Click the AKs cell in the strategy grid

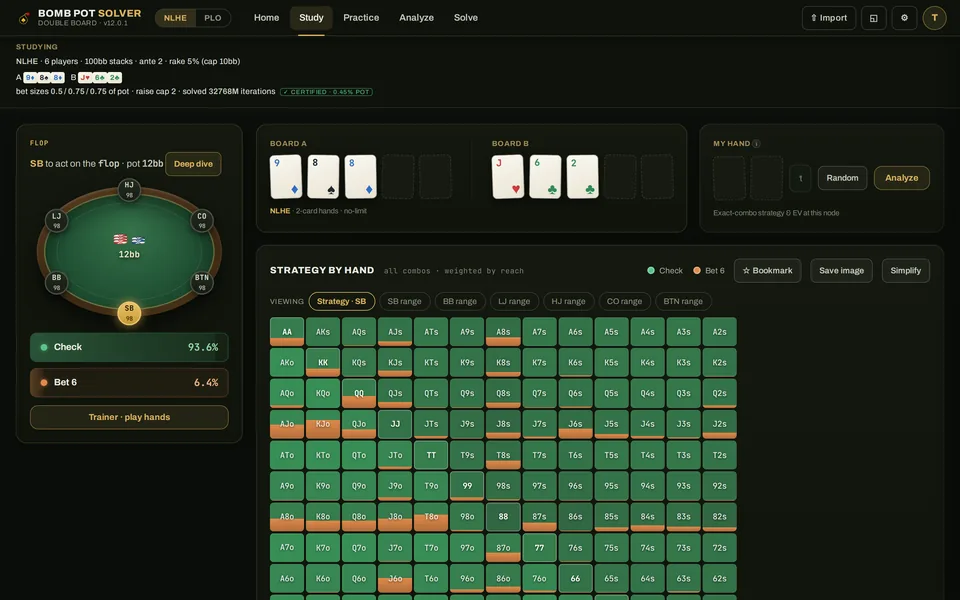pyautogui.click(x=323, y=332)
